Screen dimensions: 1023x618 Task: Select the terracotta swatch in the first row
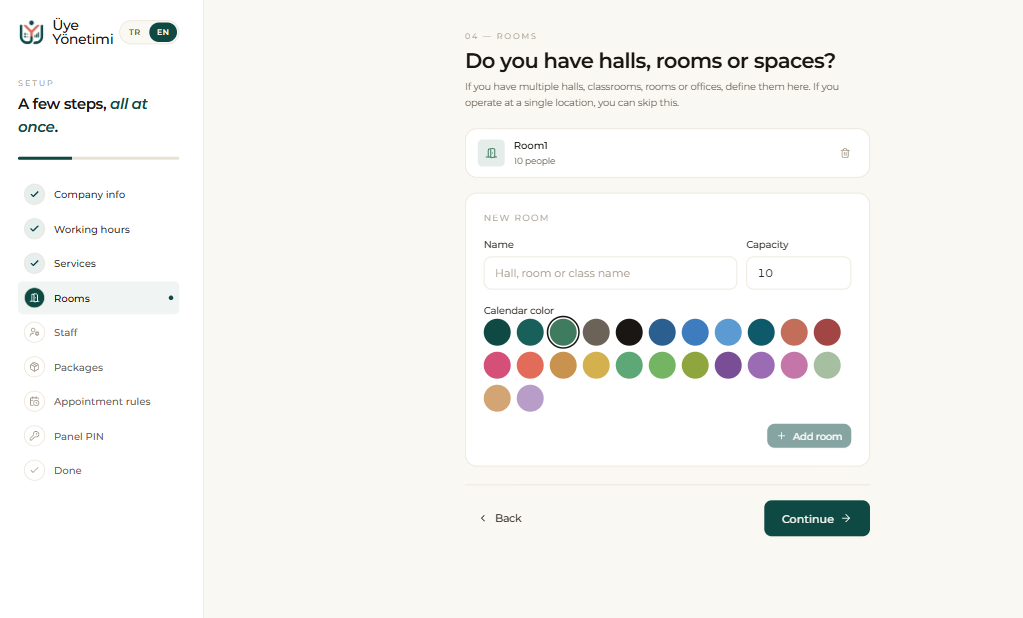[x=795, y=332]
